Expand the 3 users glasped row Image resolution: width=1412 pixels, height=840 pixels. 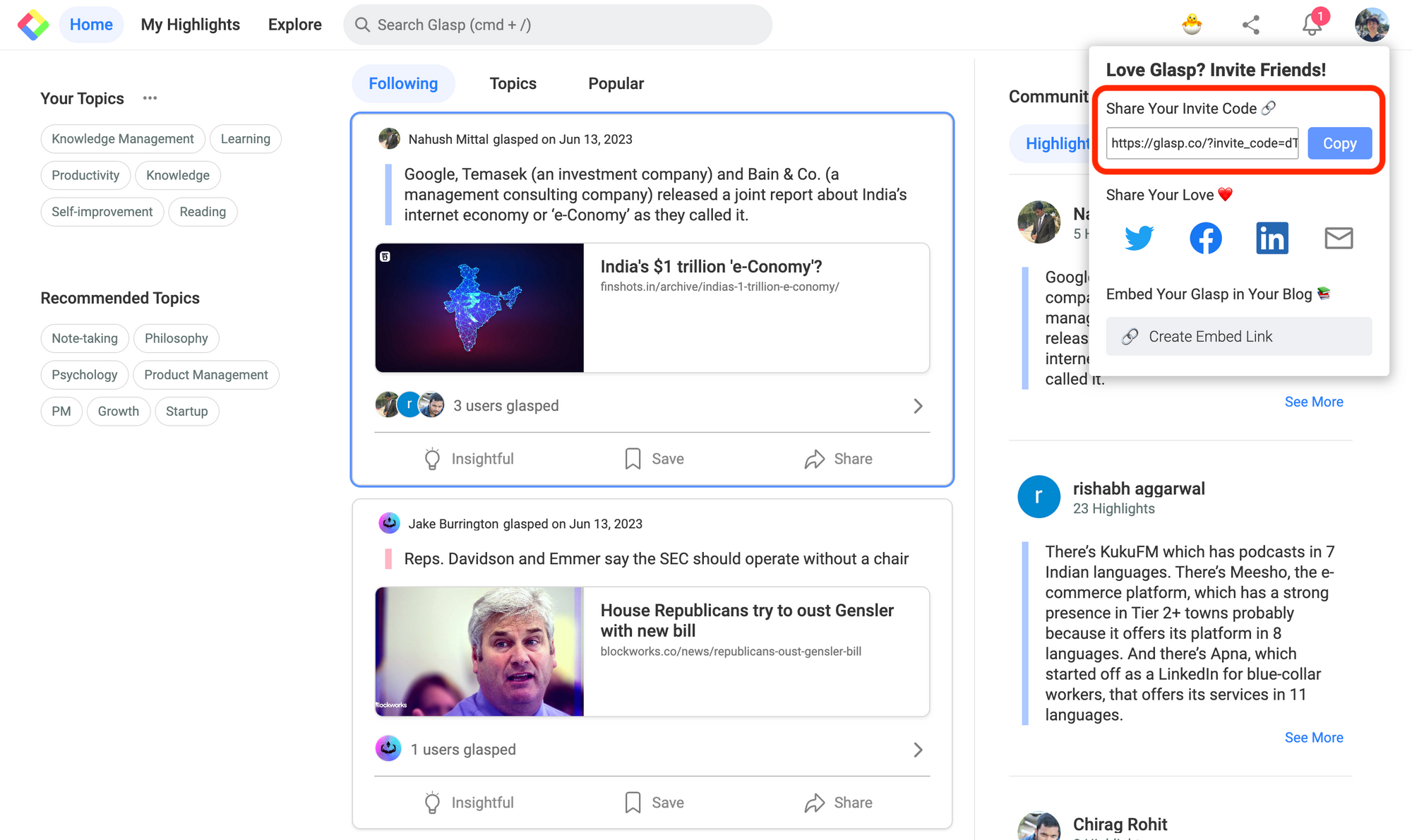[x=917, y=406]
